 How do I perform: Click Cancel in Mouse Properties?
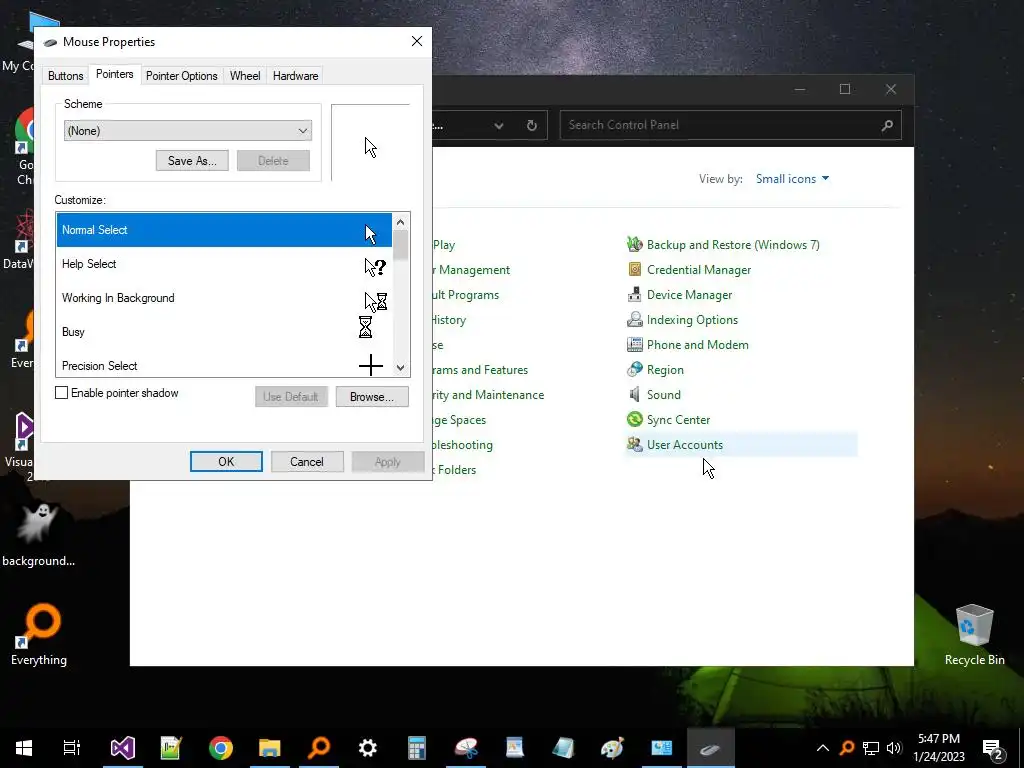[x=307, y=462]
